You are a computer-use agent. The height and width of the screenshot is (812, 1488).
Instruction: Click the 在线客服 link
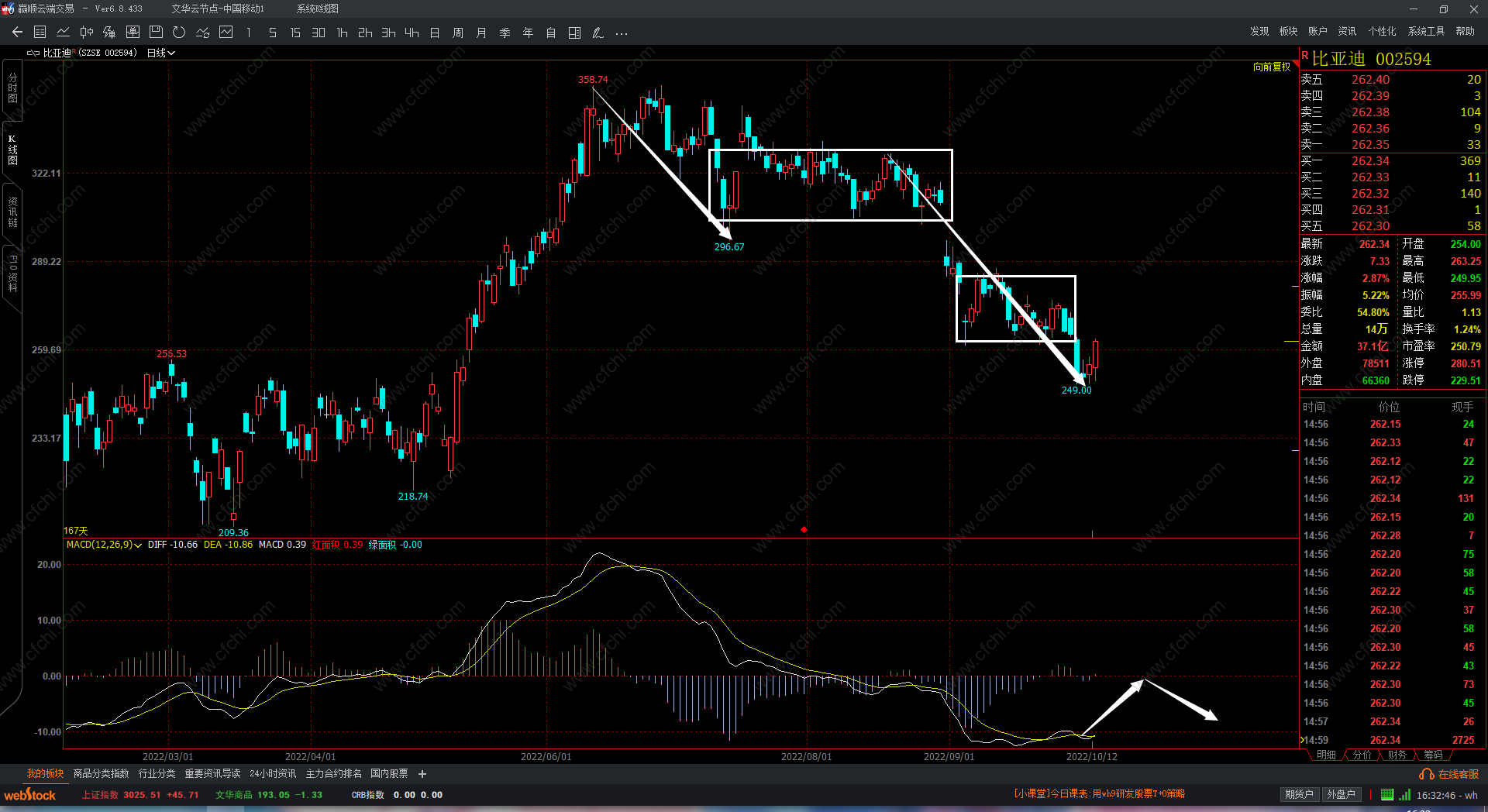pyautogui.click(x=1459, y=774)
